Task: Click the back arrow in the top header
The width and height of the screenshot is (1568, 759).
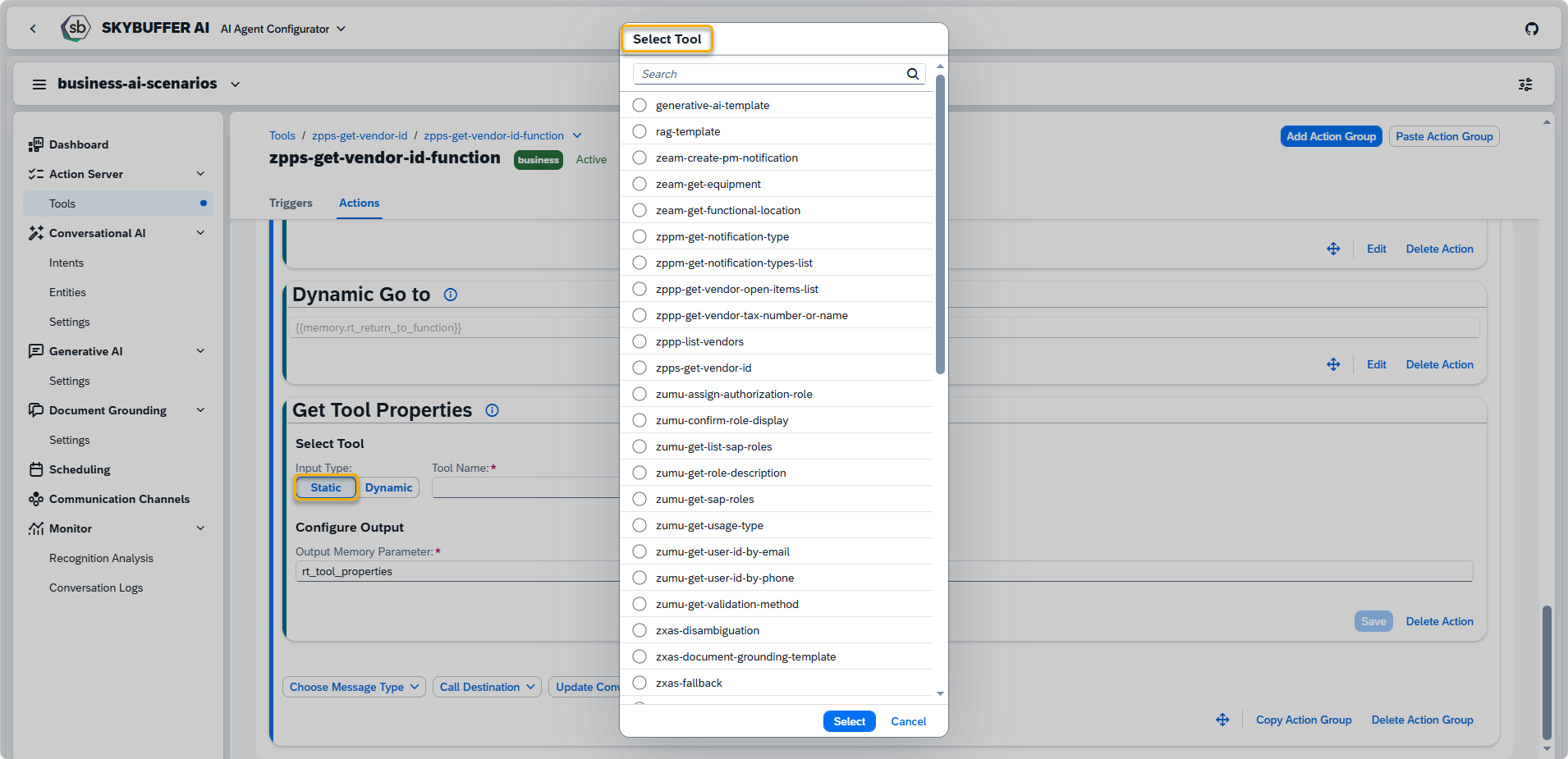Action: (x=33, y=29)
